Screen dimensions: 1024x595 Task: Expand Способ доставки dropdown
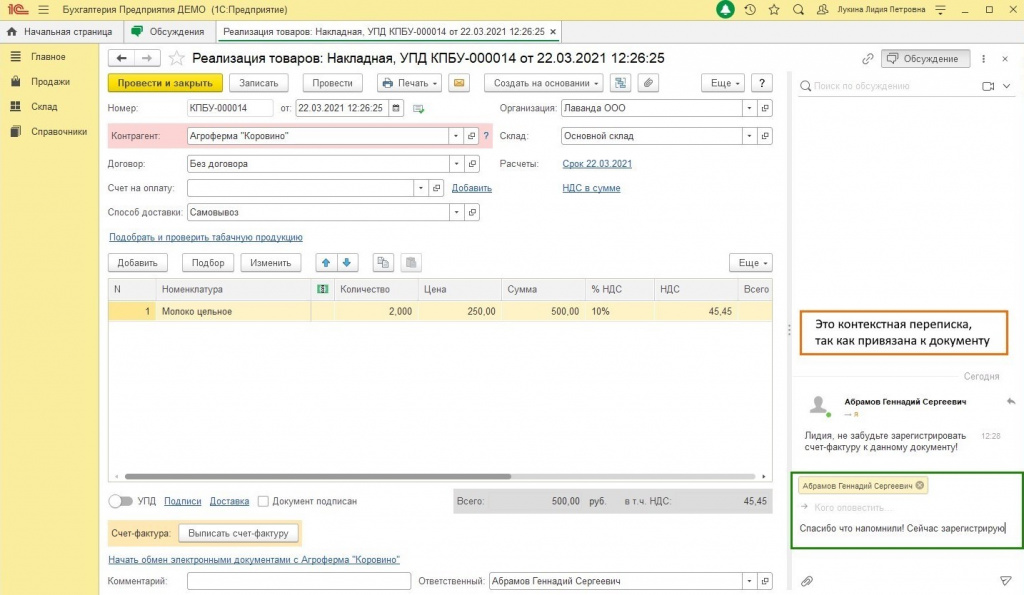pos(456,212)
